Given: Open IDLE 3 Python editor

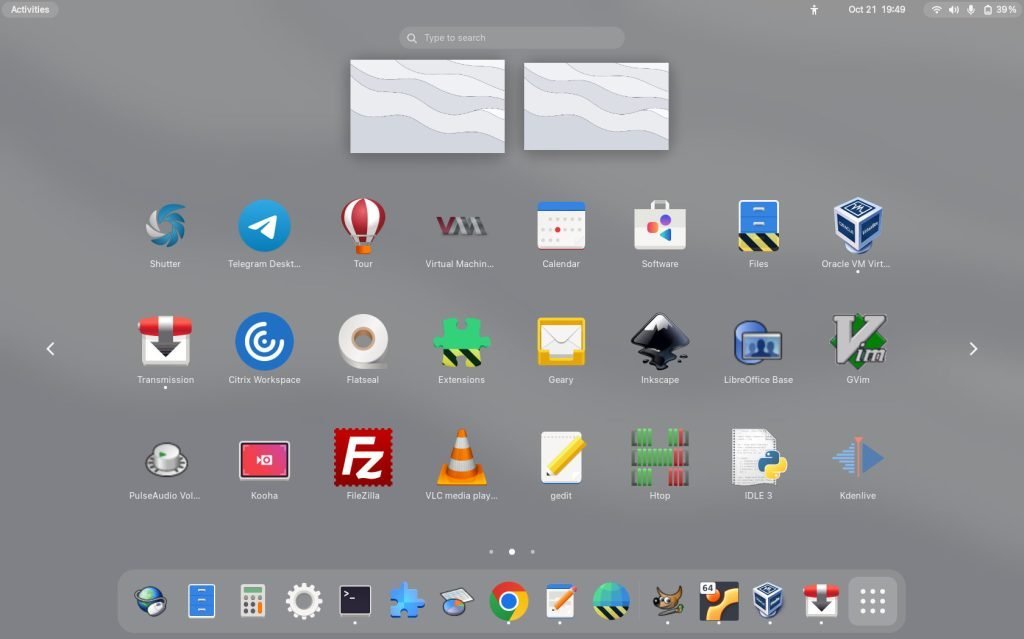Looking at the screenshot, I should point(758,457).
